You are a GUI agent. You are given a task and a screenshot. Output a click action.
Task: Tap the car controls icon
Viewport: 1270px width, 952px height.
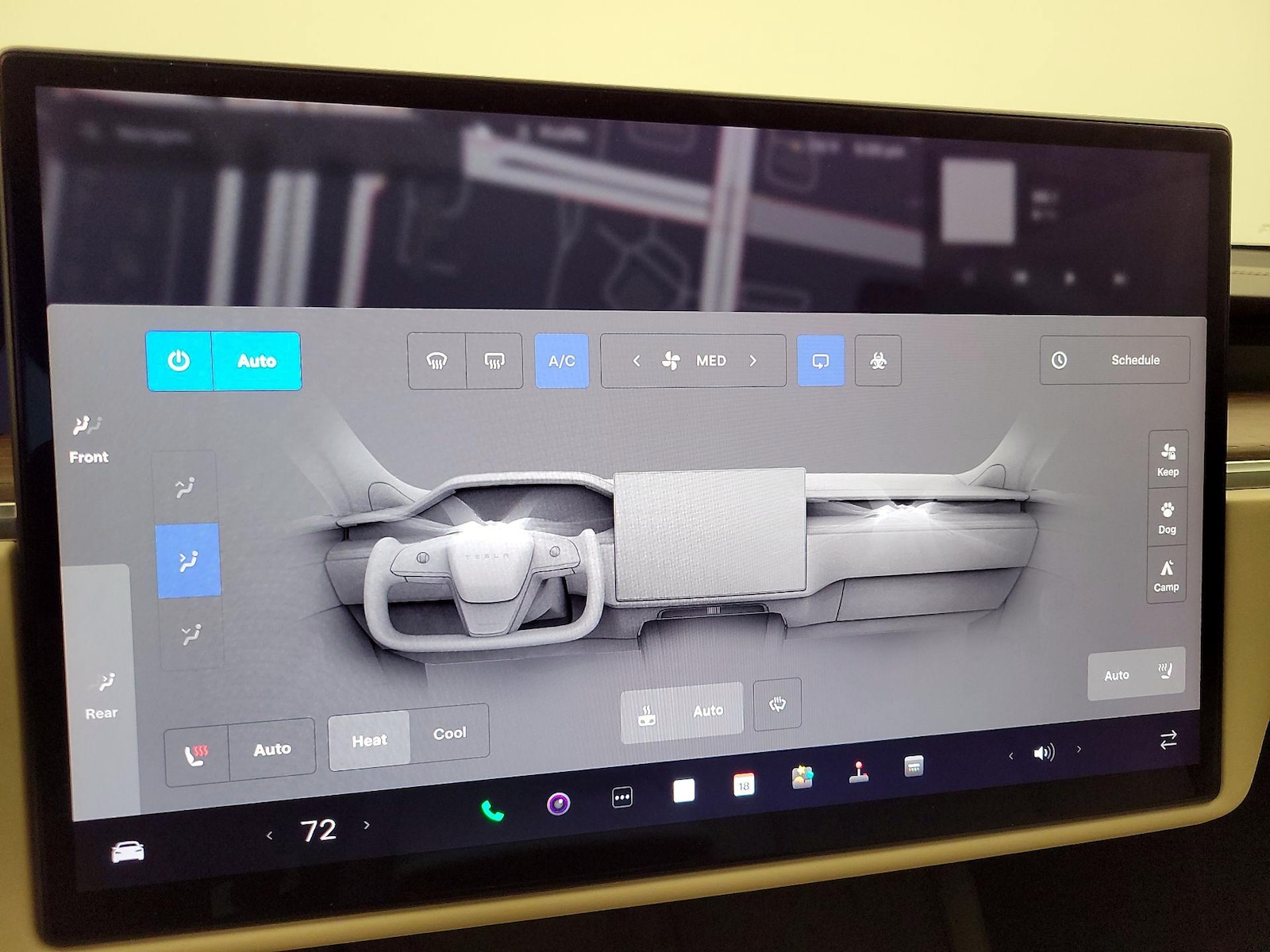click(128, 852)
